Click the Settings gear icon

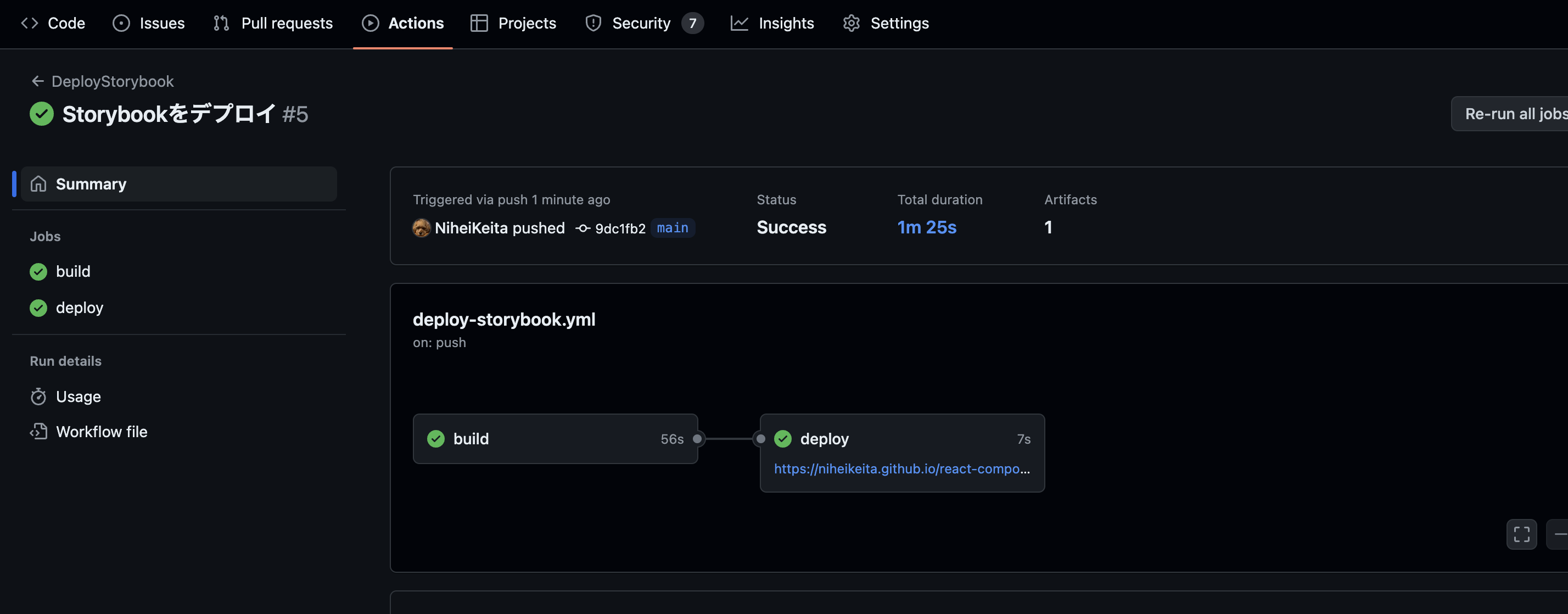(851, 23)
